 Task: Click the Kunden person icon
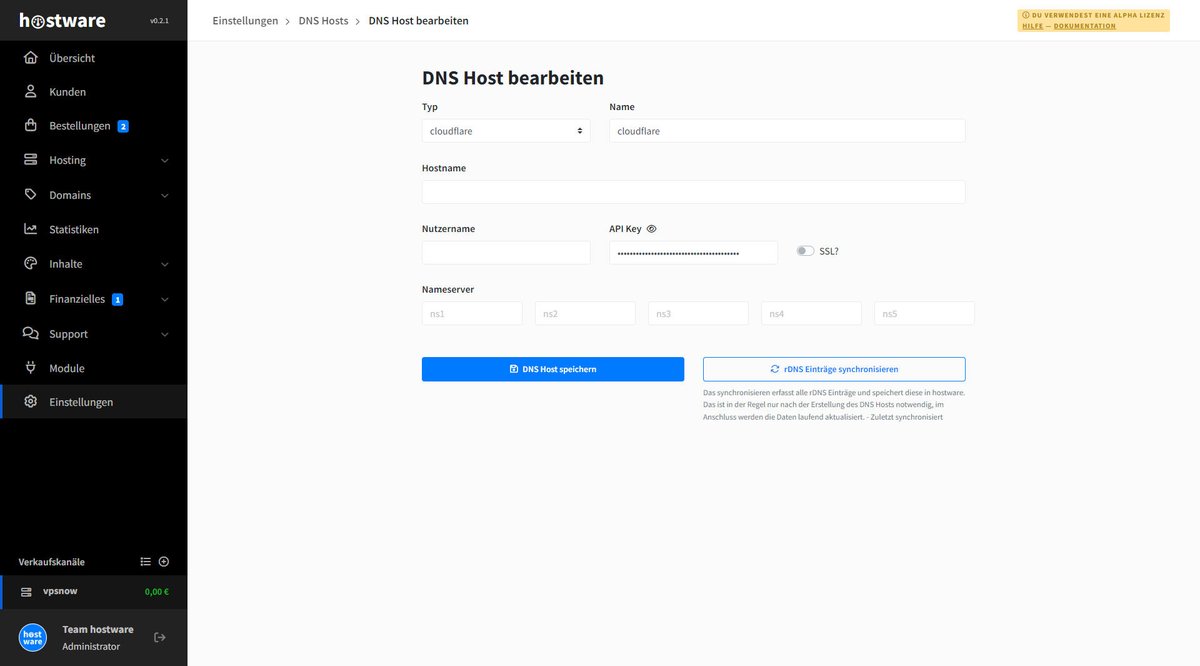31,92
